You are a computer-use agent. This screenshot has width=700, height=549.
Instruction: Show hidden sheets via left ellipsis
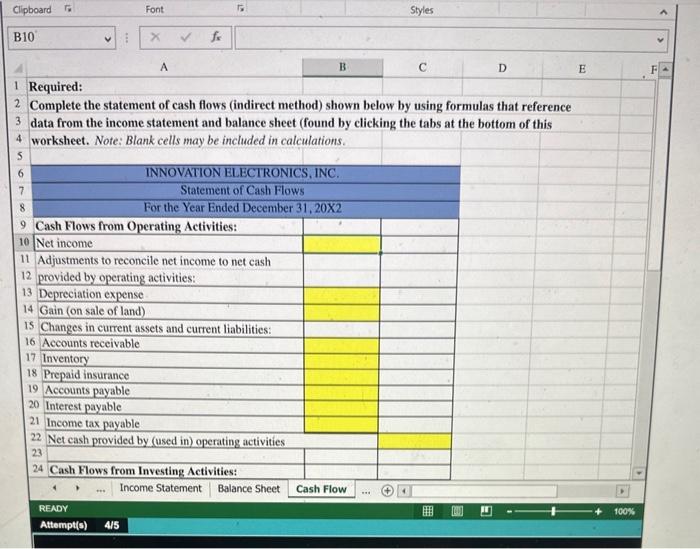(101, 490)
